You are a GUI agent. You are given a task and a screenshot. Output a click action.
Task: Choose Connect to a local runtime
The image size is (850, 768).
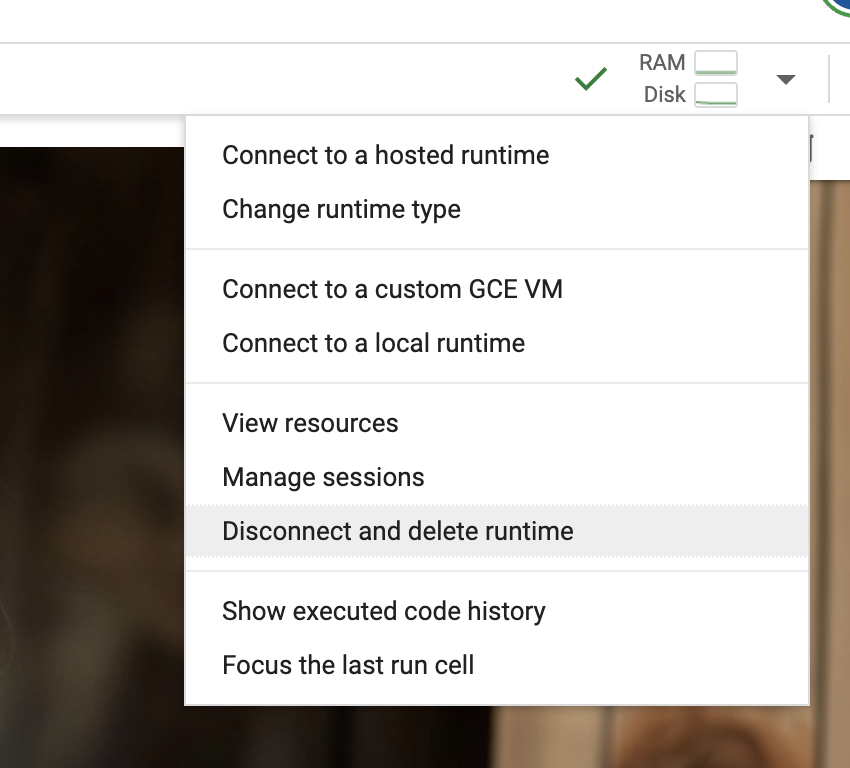tap(497, 343)
